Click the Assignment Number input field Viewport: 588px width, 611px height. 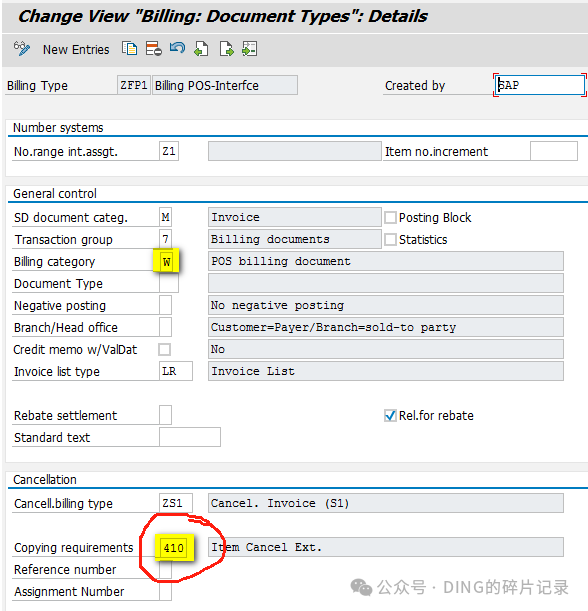166,592
